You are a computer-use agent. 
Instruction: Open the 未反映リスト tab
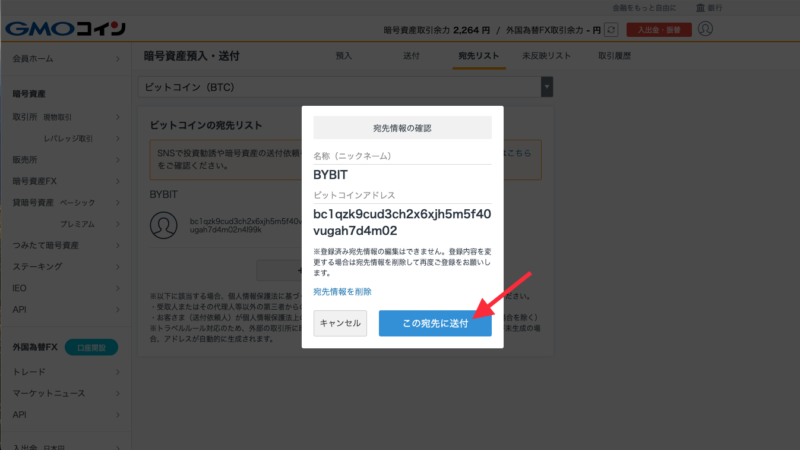coord(546,56)
